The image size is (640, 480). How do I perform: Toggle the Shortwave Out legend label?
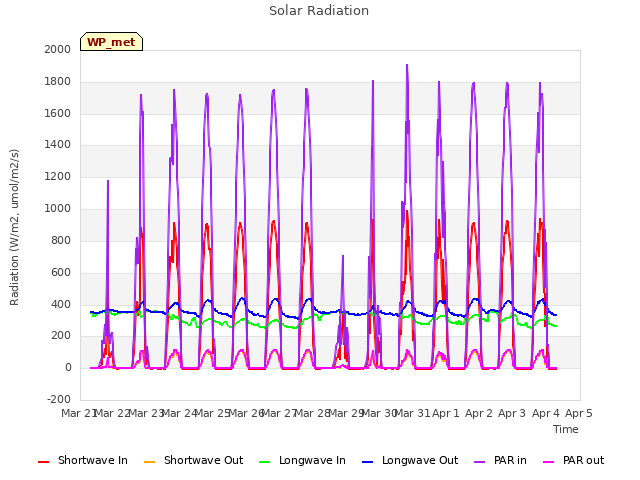click(203, 460)
